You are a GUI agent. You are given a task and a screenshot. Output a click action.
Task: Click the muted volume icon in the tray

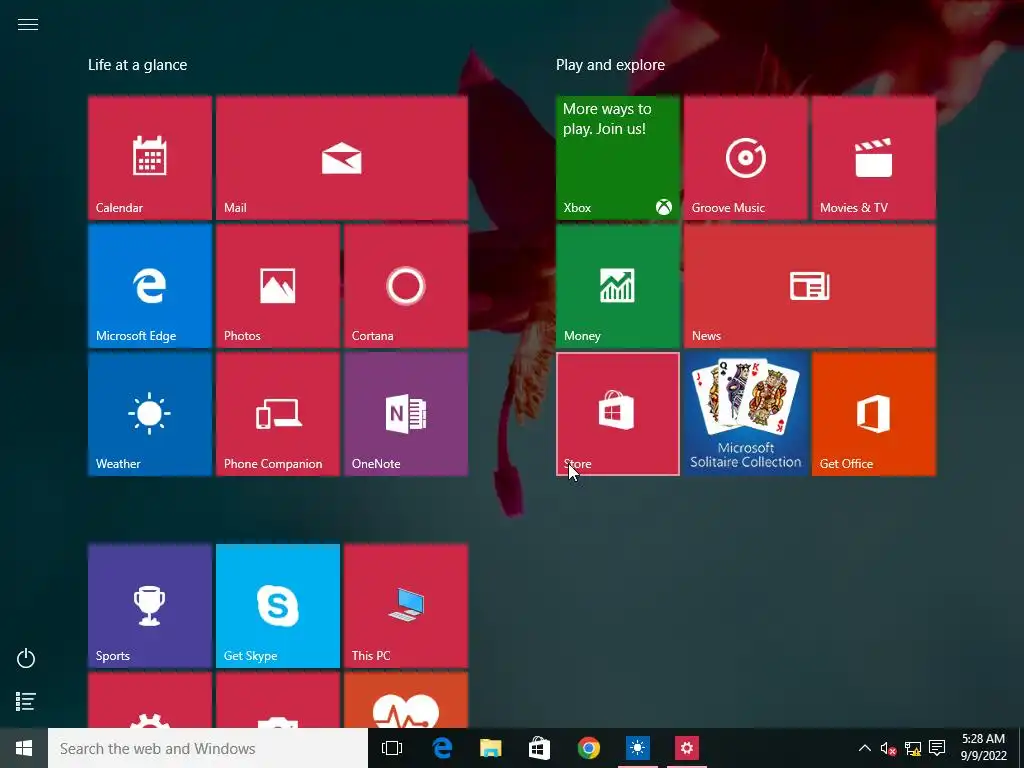click(x=888, y=748)
